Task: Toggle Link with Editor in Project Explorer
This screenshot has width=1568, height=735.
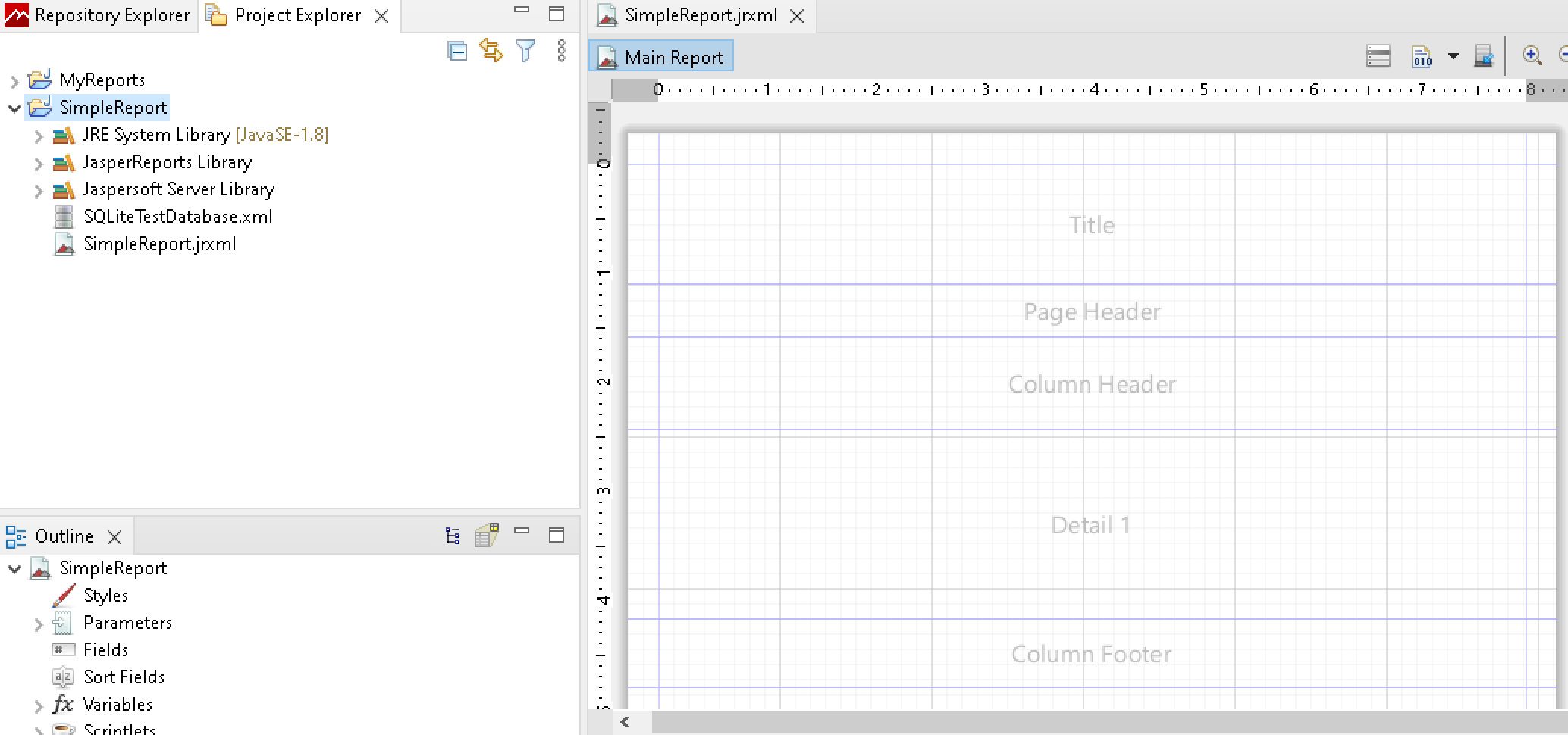Action: point(491,51)
